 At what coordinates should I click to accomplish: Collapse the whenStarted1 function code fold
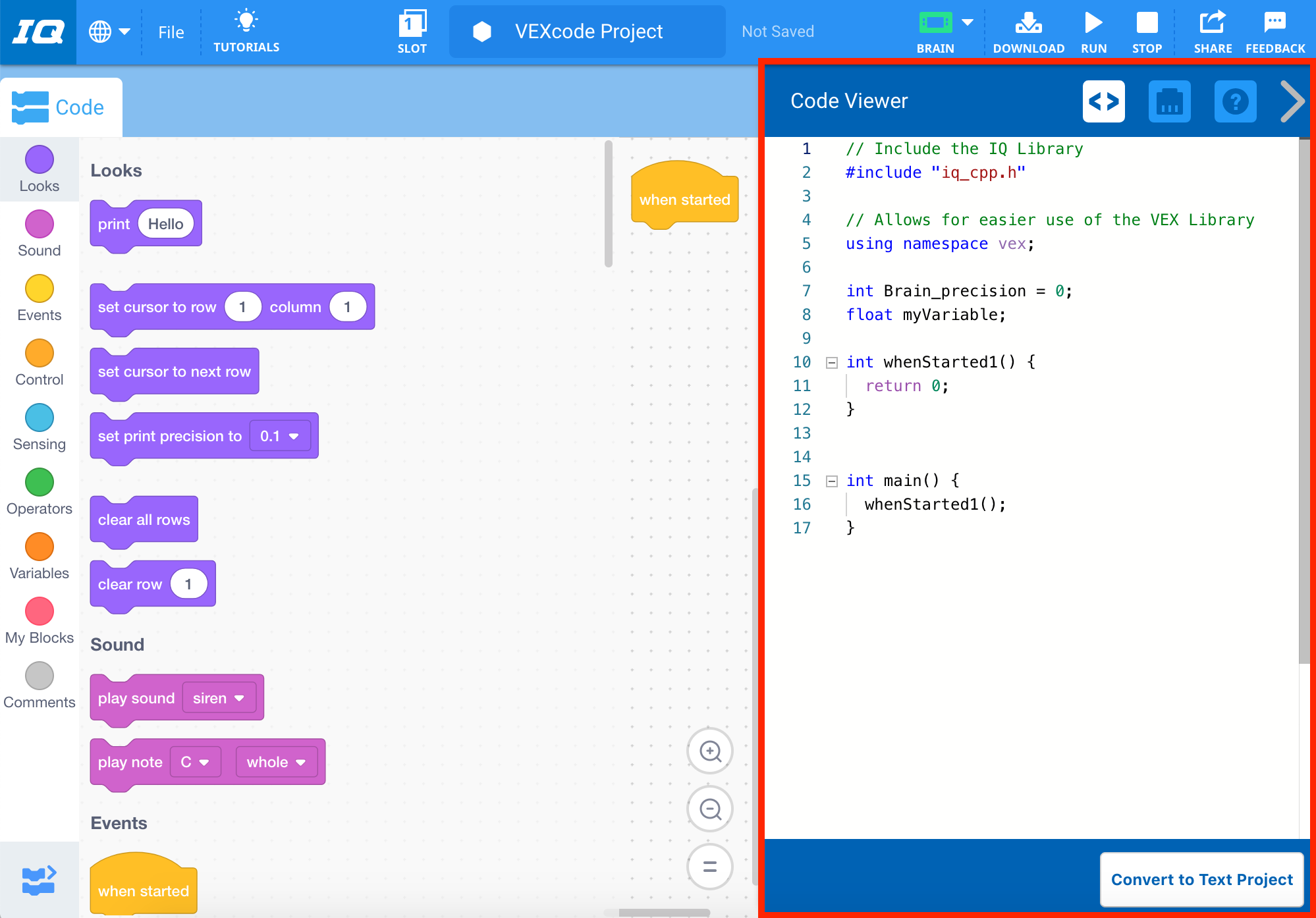point(831,362)
